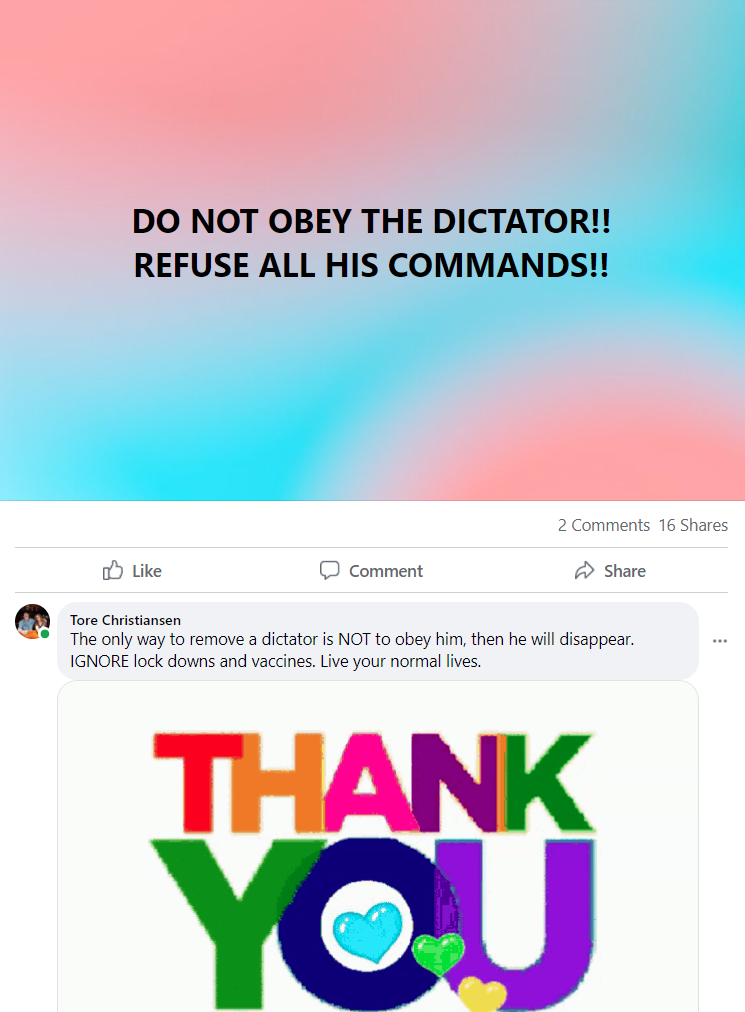745x1012 pixels.
Task: Click the thumbs-up Like icon
Action: (112, 570)
